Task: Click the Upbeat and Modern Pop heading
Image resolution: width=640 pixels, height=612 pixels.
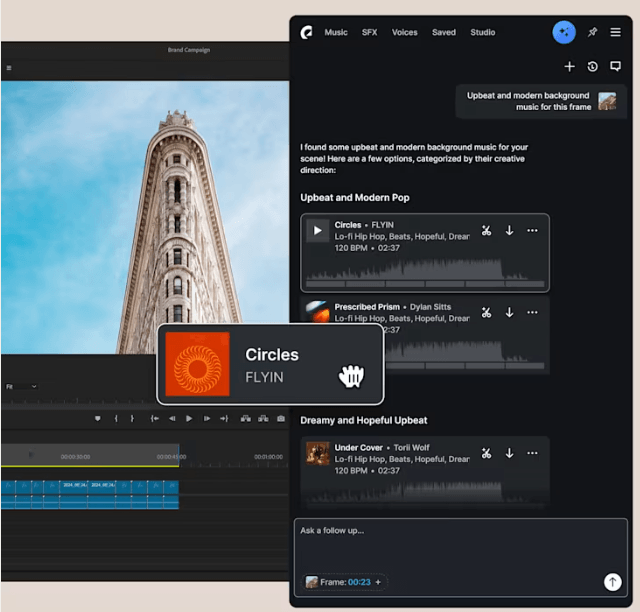Action: pos(355,198)
